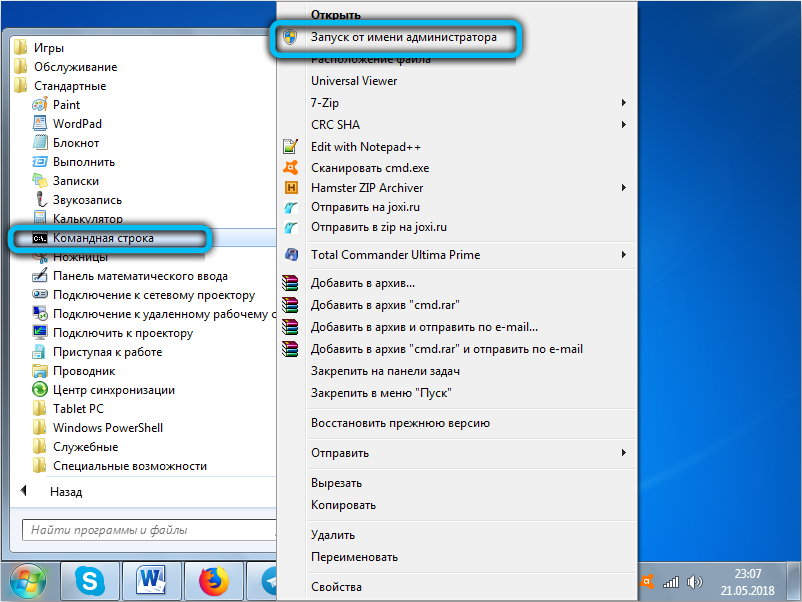Click the Word icon on the taskbar
Viewport: 802px width, 602px height.
[153, 581]
